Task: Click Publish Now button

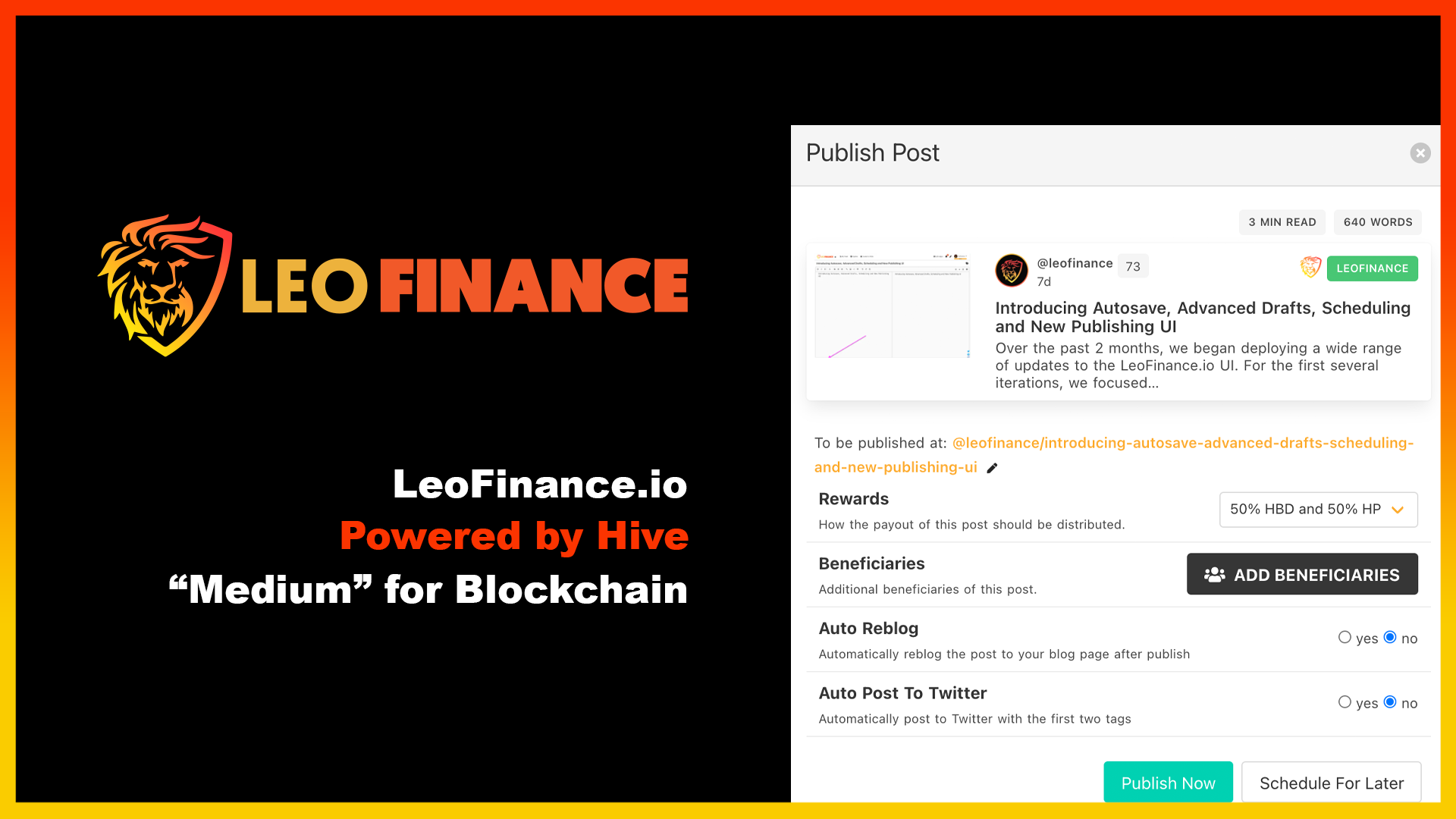Action: pos(1168,782)
